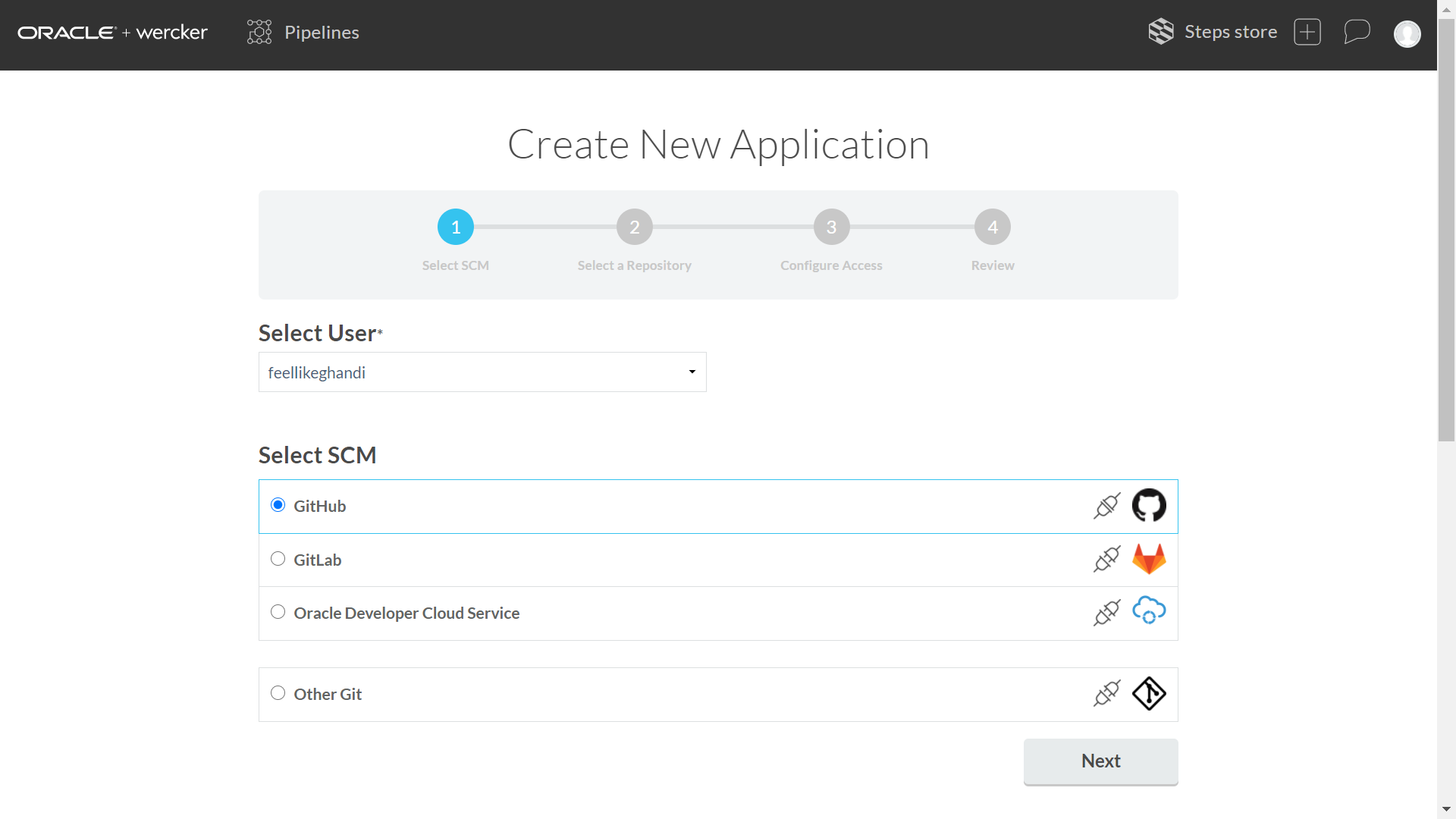Jump to step 4 Review

[x=992, y=227]
